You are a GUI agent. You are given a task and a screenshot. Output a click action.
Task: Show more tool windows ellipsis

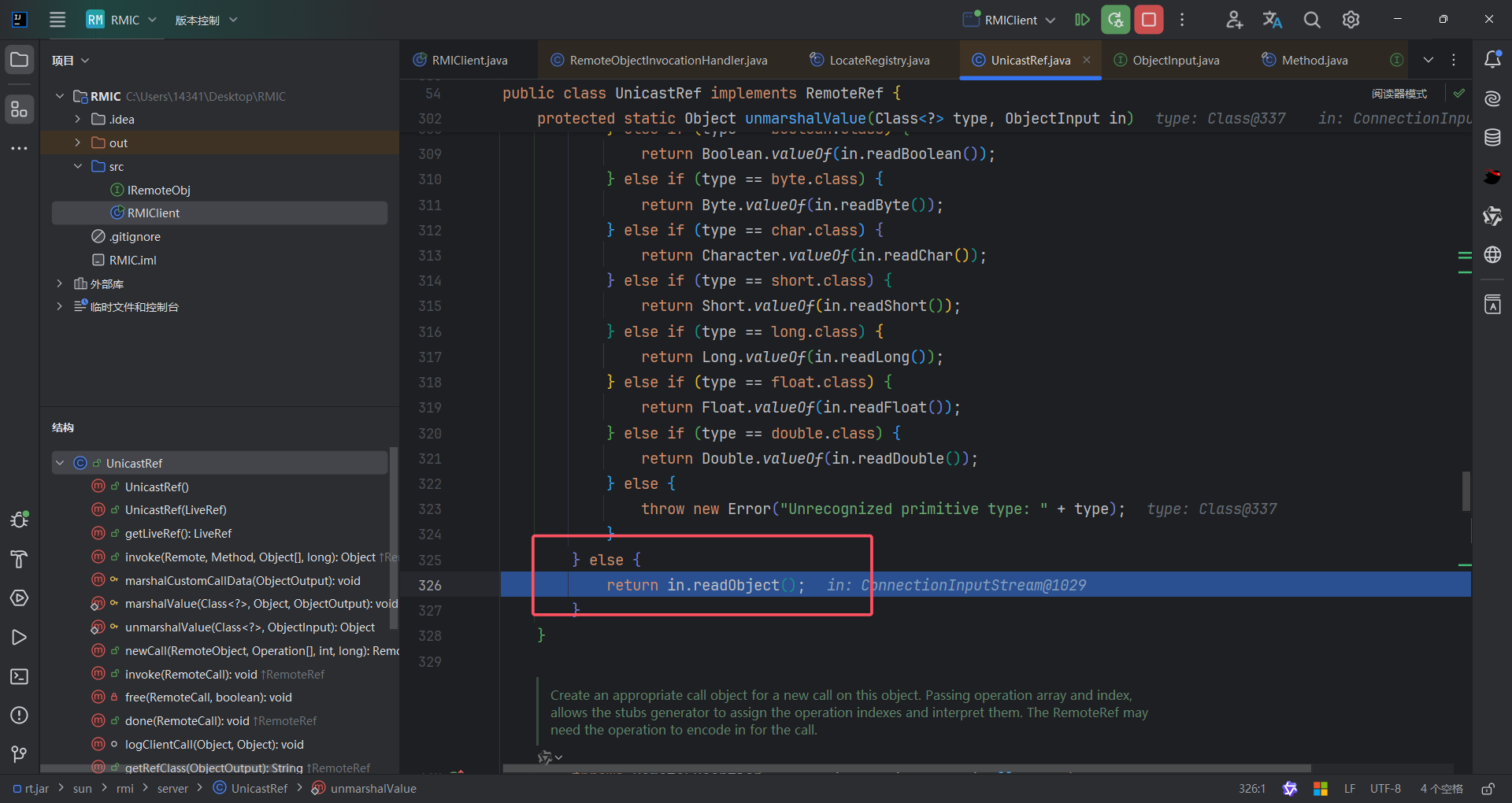[19, 148]
